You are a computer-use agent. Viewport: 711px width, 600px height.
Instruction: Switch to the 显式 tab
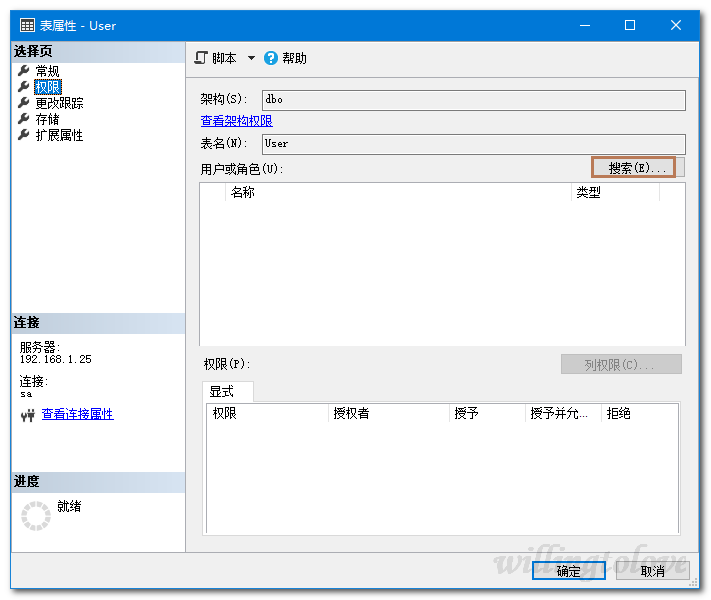click(227, 391)
